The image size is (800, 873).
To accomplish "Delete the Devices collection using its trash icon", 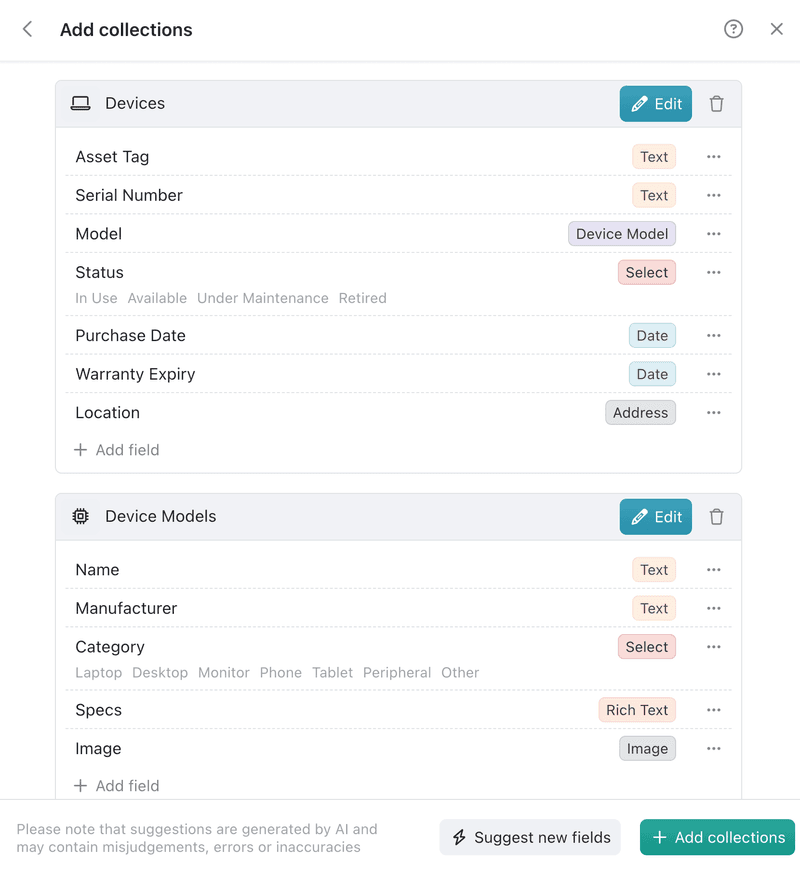I will point(716,103).
